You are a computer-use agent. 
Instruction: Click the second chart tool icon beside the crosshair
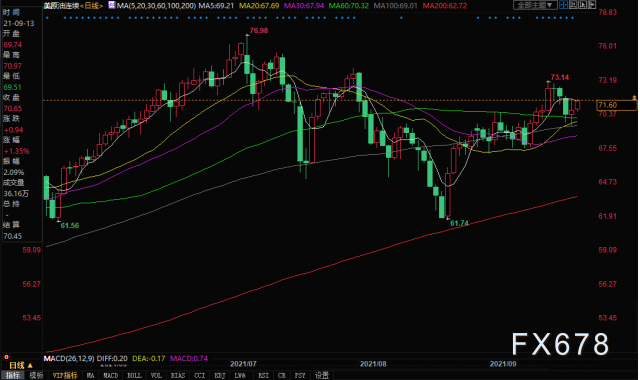(573, 5)
